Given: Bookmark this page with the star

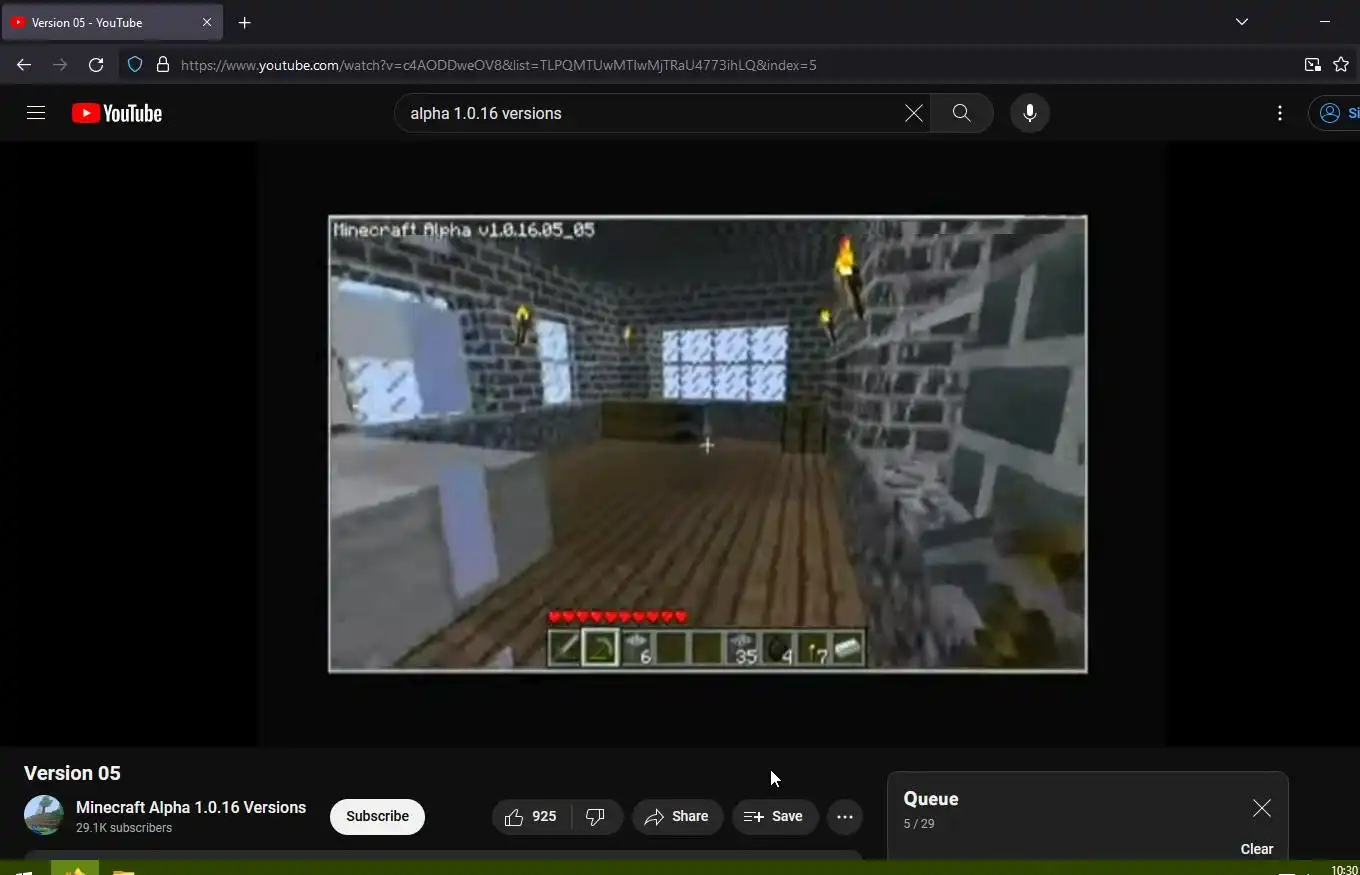Looking at the screenshot, I should coord(1341,65).
